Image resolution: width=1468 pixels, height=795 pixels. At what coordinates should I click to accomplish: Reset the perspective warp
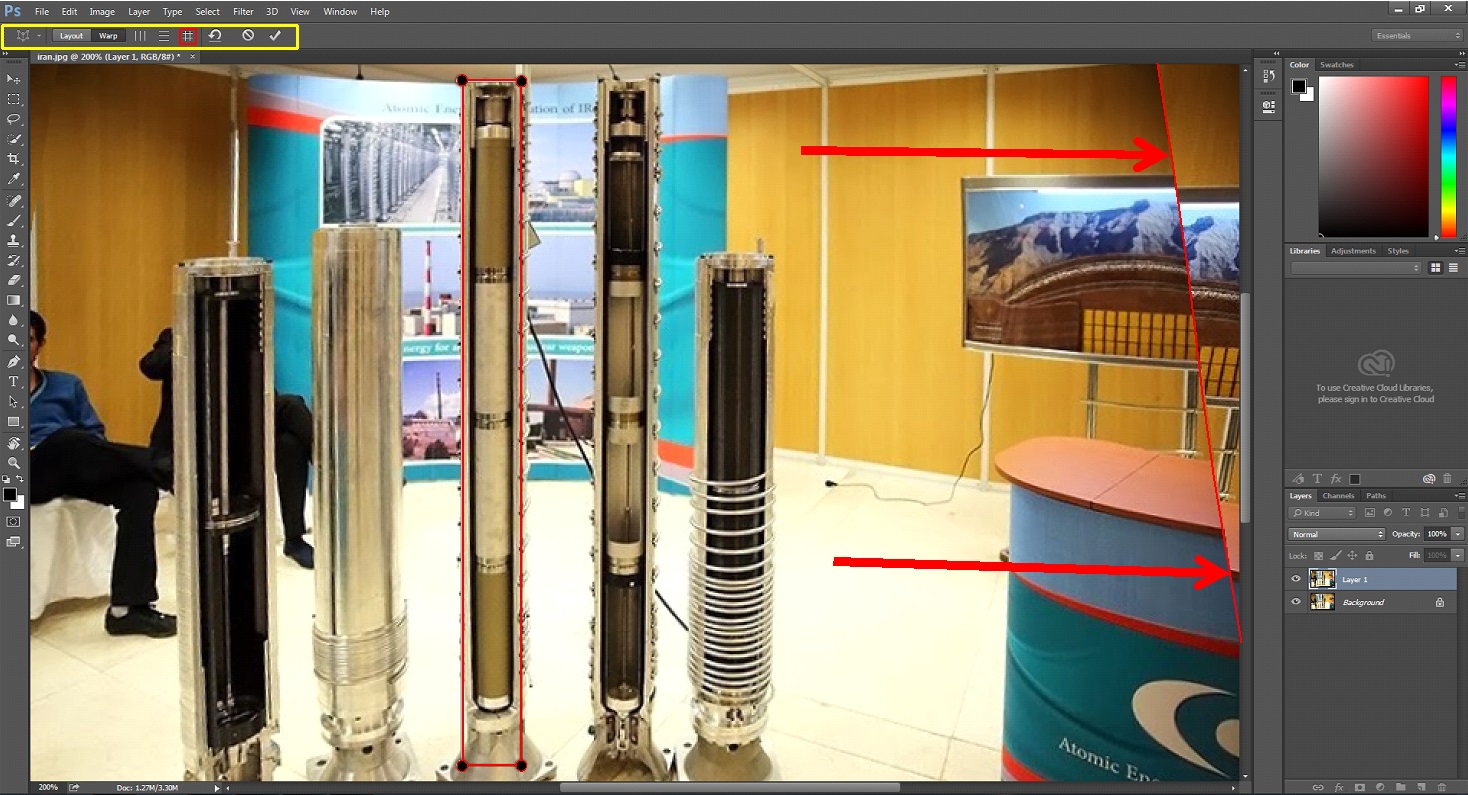click(x=215, y=36)
